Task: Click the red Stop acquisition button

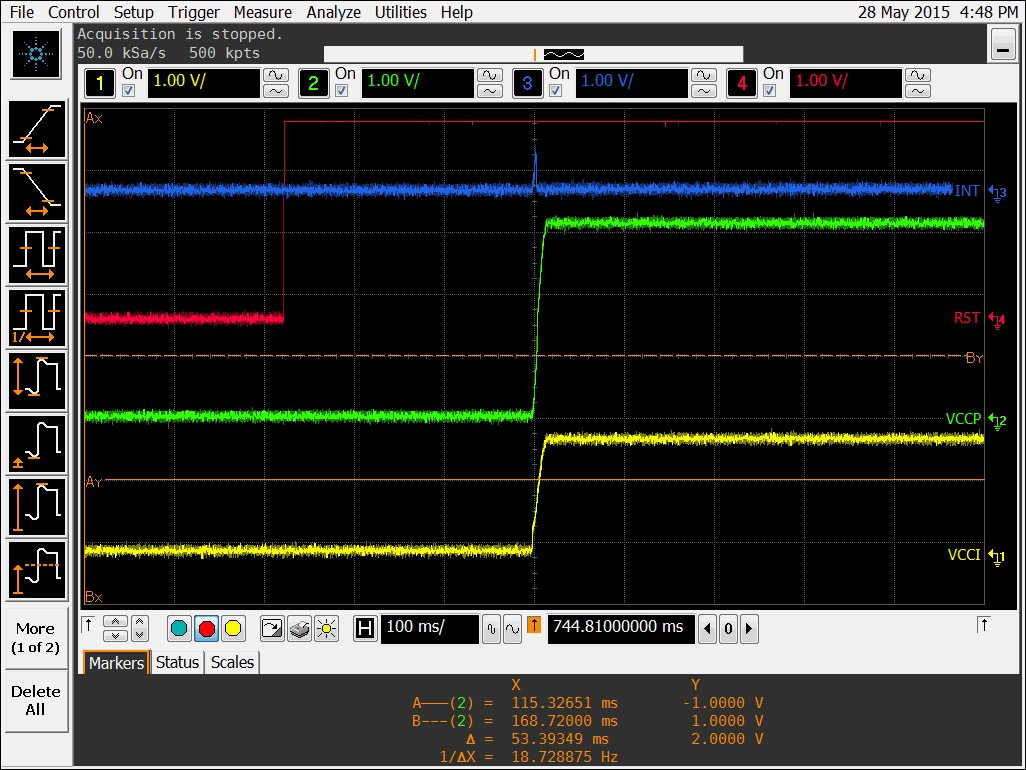Action: [x=207, y=629]
